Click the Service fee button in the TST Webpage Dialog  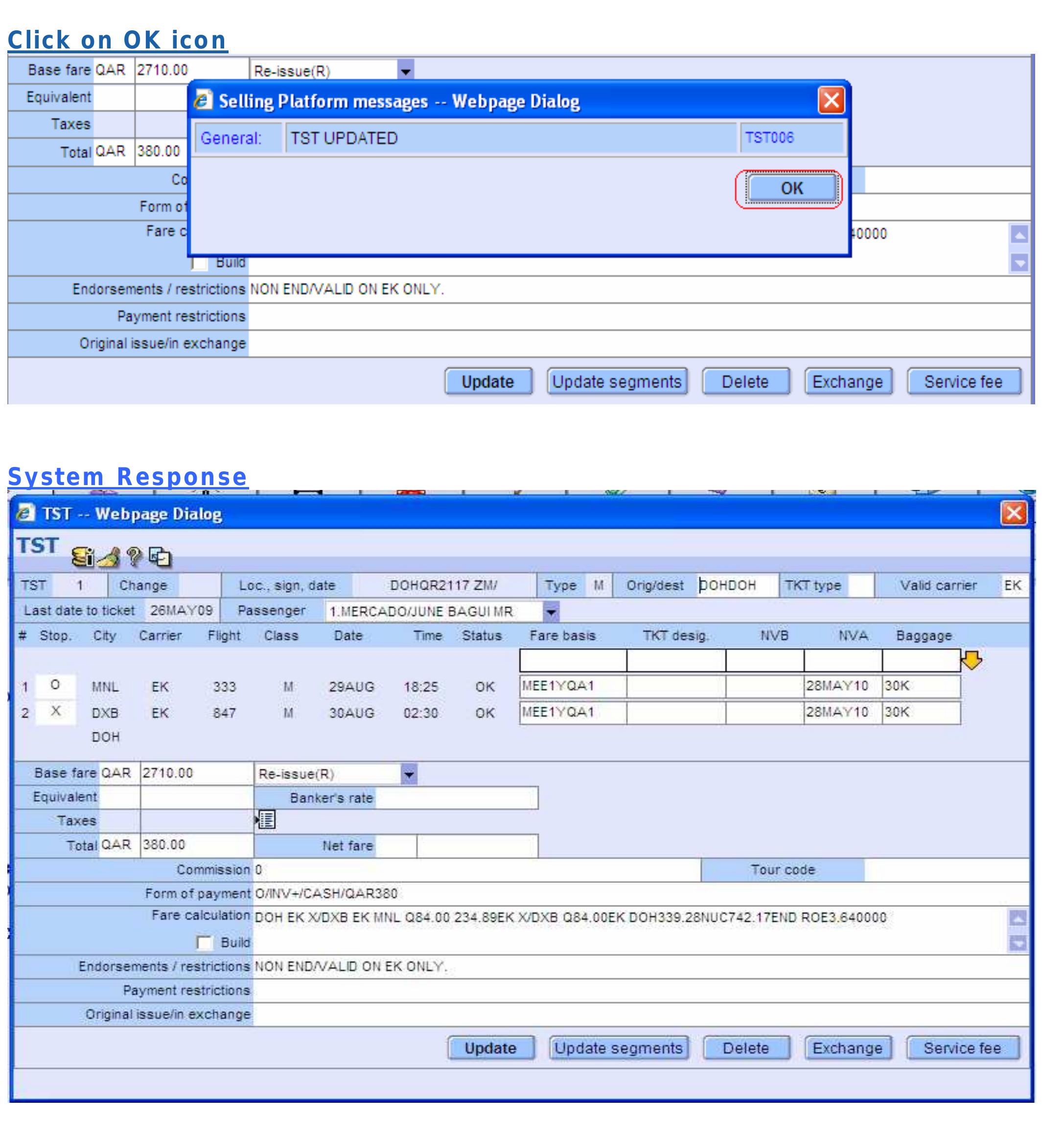pos(963,1047)
